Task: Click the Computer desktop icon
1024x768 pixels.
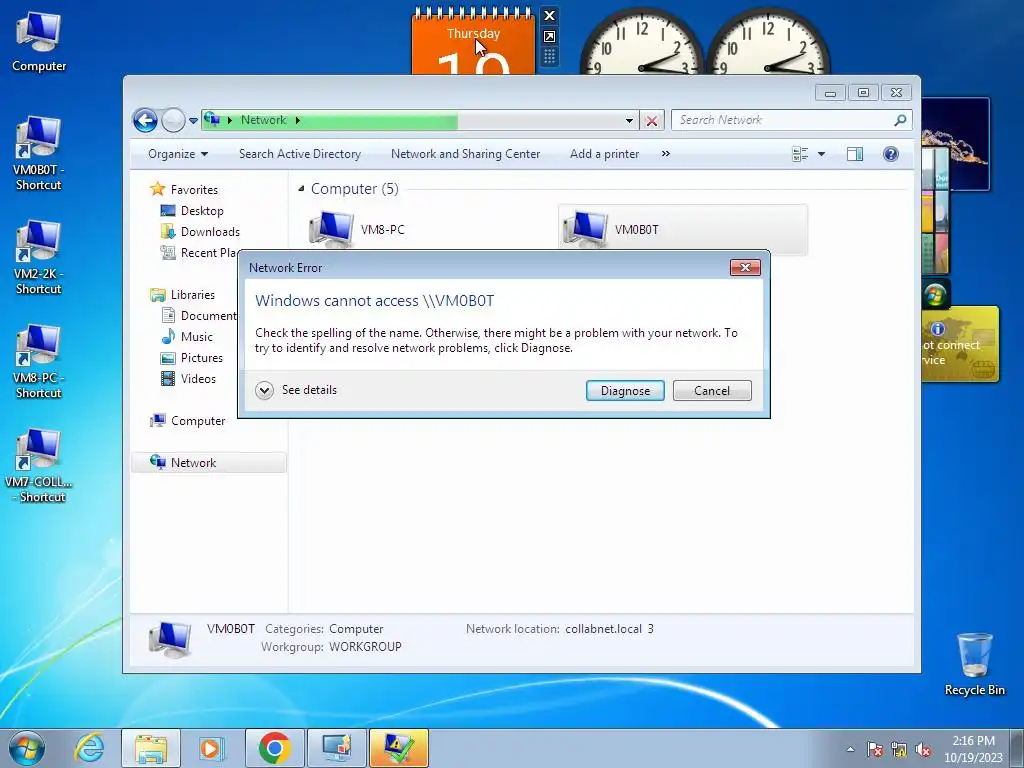Action: (39, 42)
